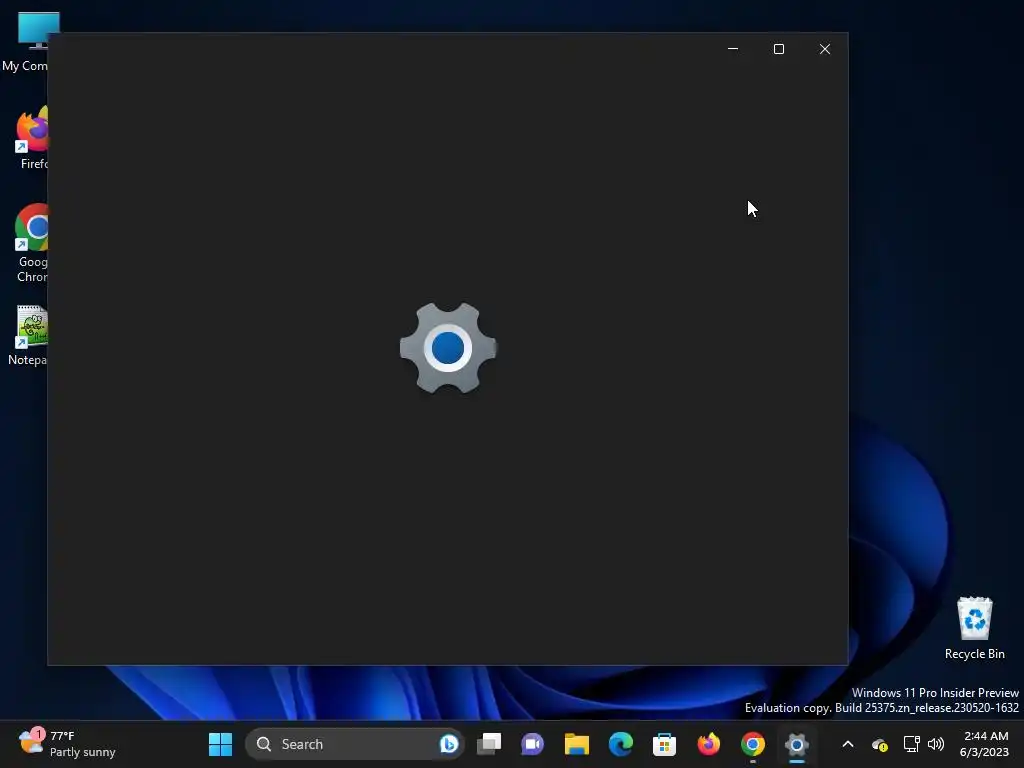Select the Notepad++ desktop shortcut

[x=29, y=335]
